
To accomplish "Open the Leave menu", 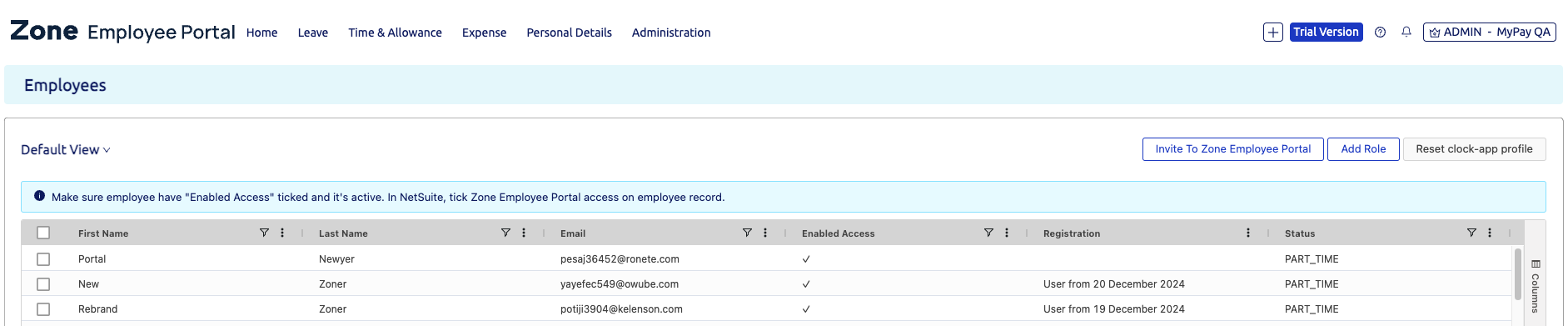I will 313,33.
